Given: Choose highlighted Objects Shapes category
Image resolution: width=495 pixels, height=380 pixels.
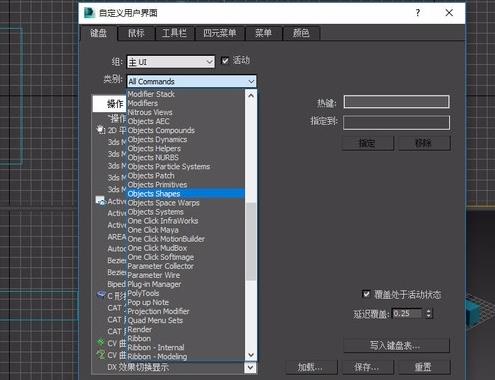Looking at the screenshot, I should point(186,194).
